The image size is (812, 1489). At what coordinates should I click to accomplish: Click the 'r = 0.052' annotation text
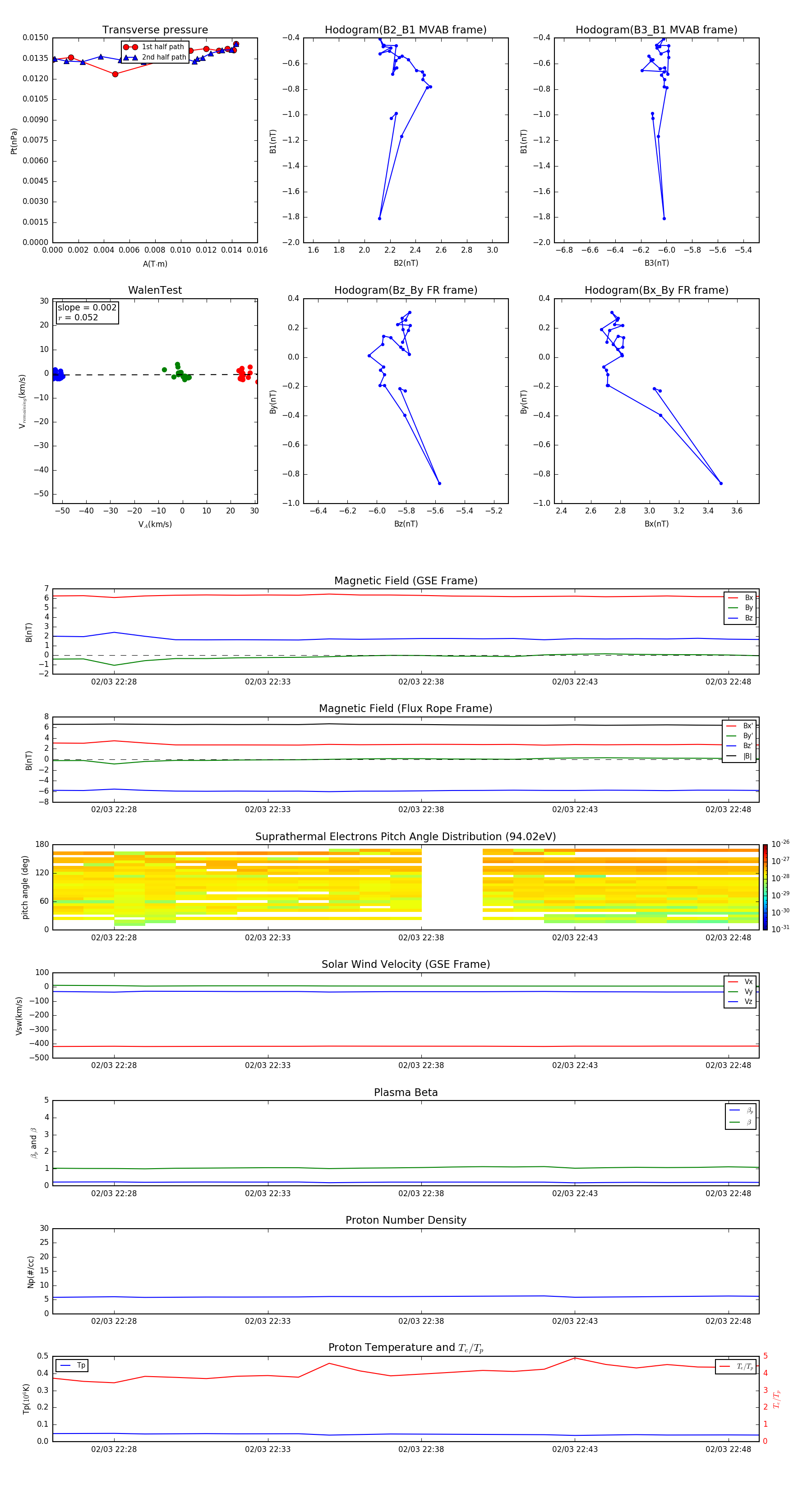click(78, 317)
